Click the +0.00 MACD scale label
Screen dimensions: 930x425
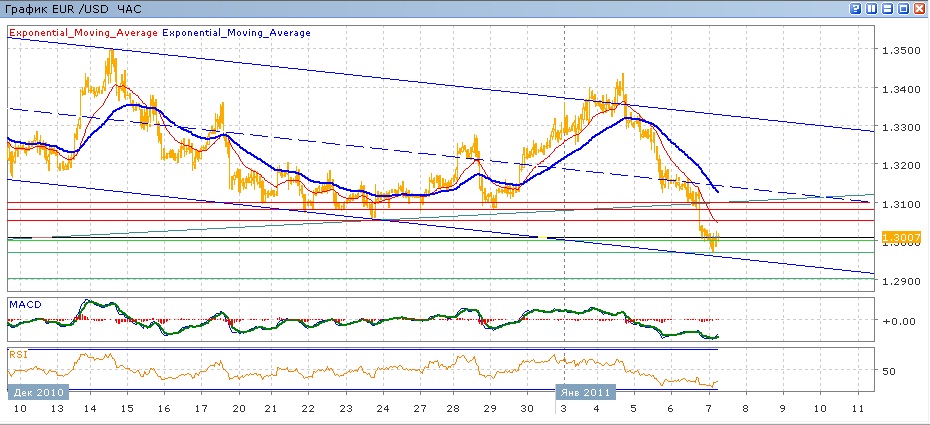click(894, 321)
